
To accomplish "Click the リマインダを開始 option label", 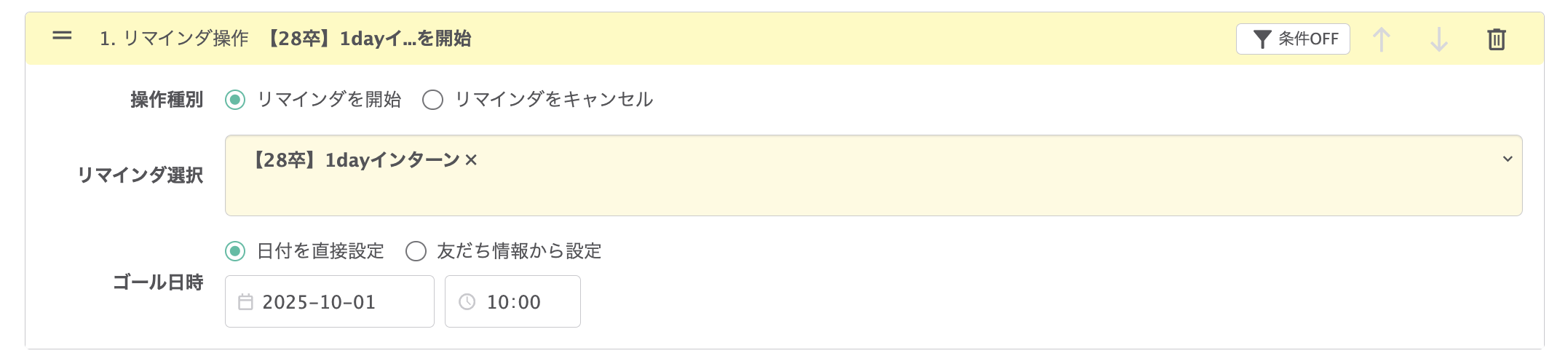I will tap(329, 100).
